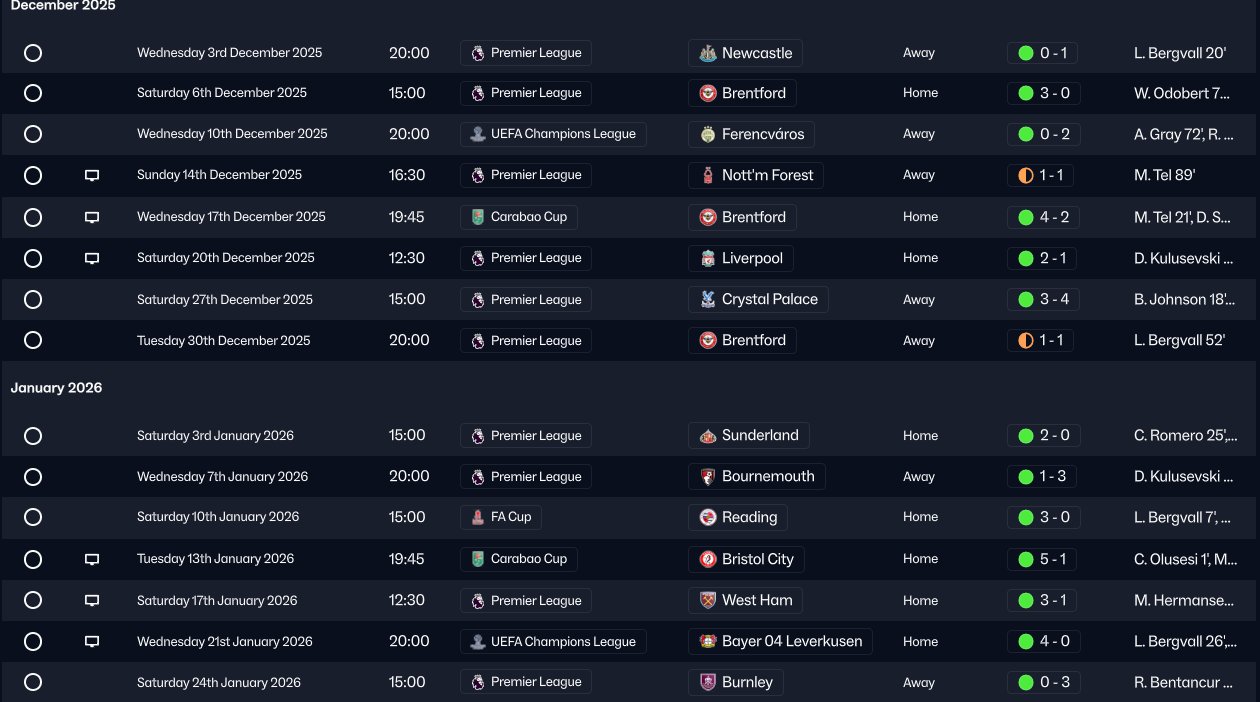Select radio circle for Sunderland match row
1260x702 pixels.
[33, 436]
